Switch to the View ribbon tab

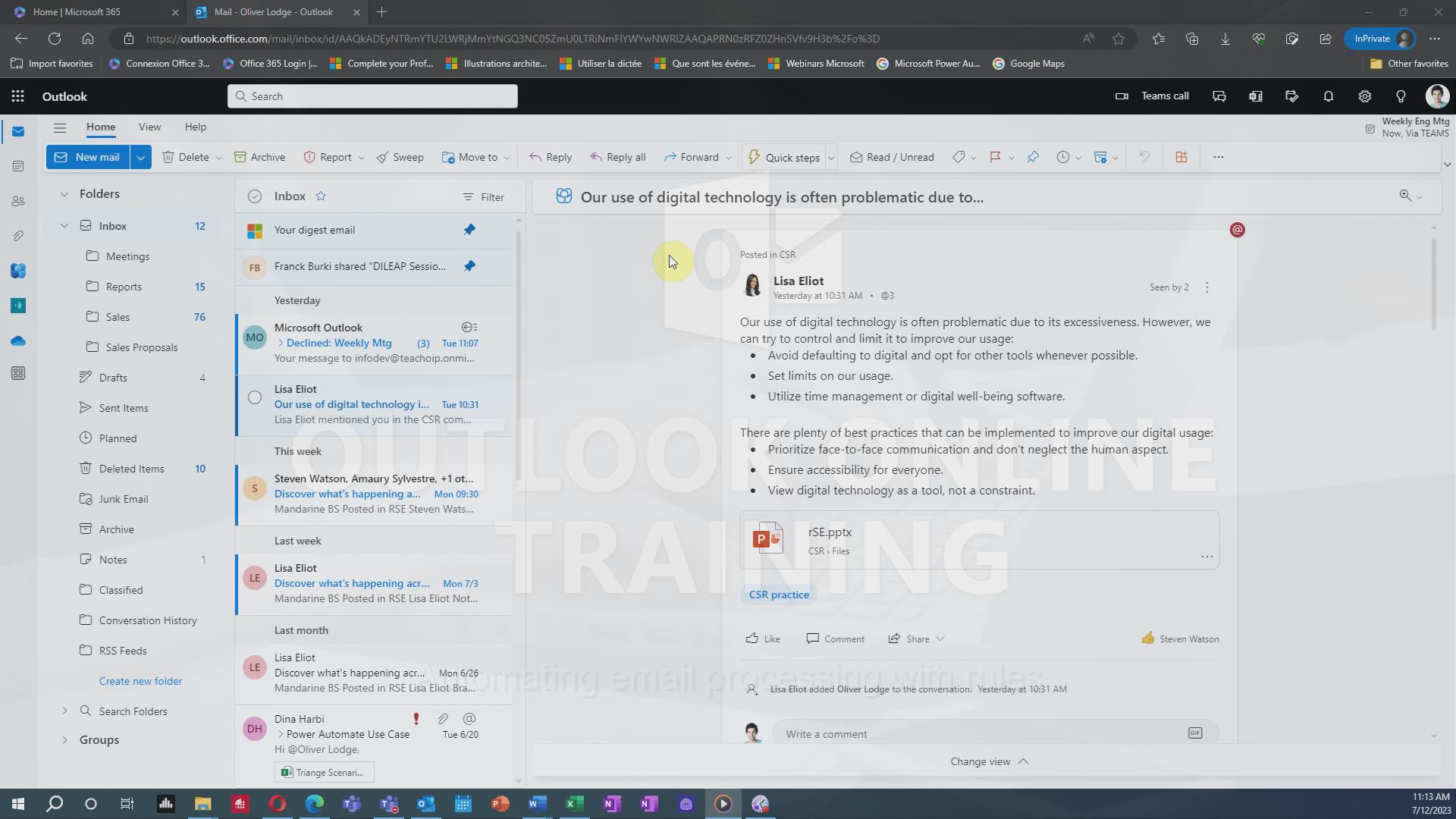pos(149,127)
